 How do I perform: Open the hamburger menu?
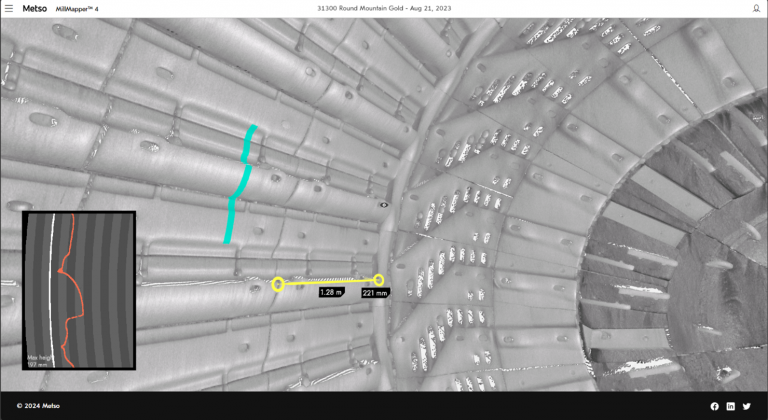[8, 8]
